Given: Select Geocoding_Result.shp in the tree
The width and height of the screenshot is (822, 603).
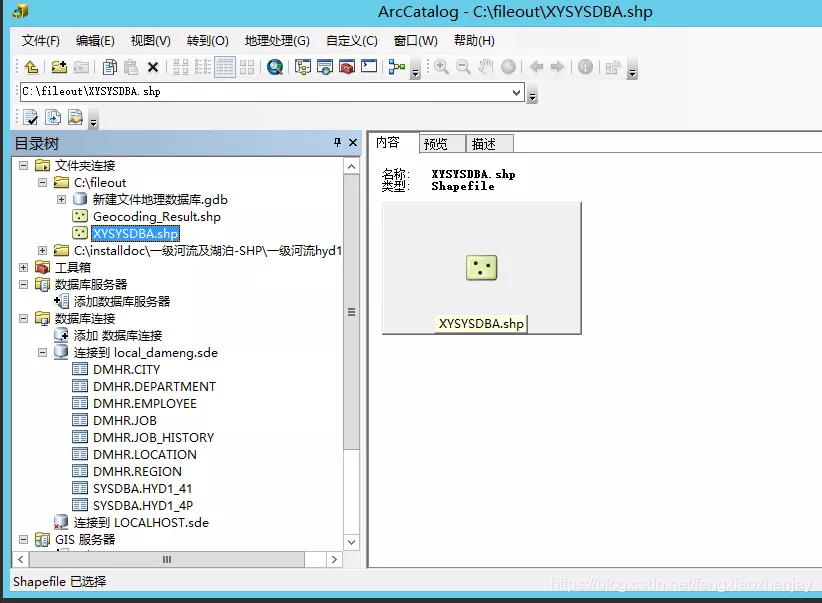Looking at the screenshot, I should point(157,217).
